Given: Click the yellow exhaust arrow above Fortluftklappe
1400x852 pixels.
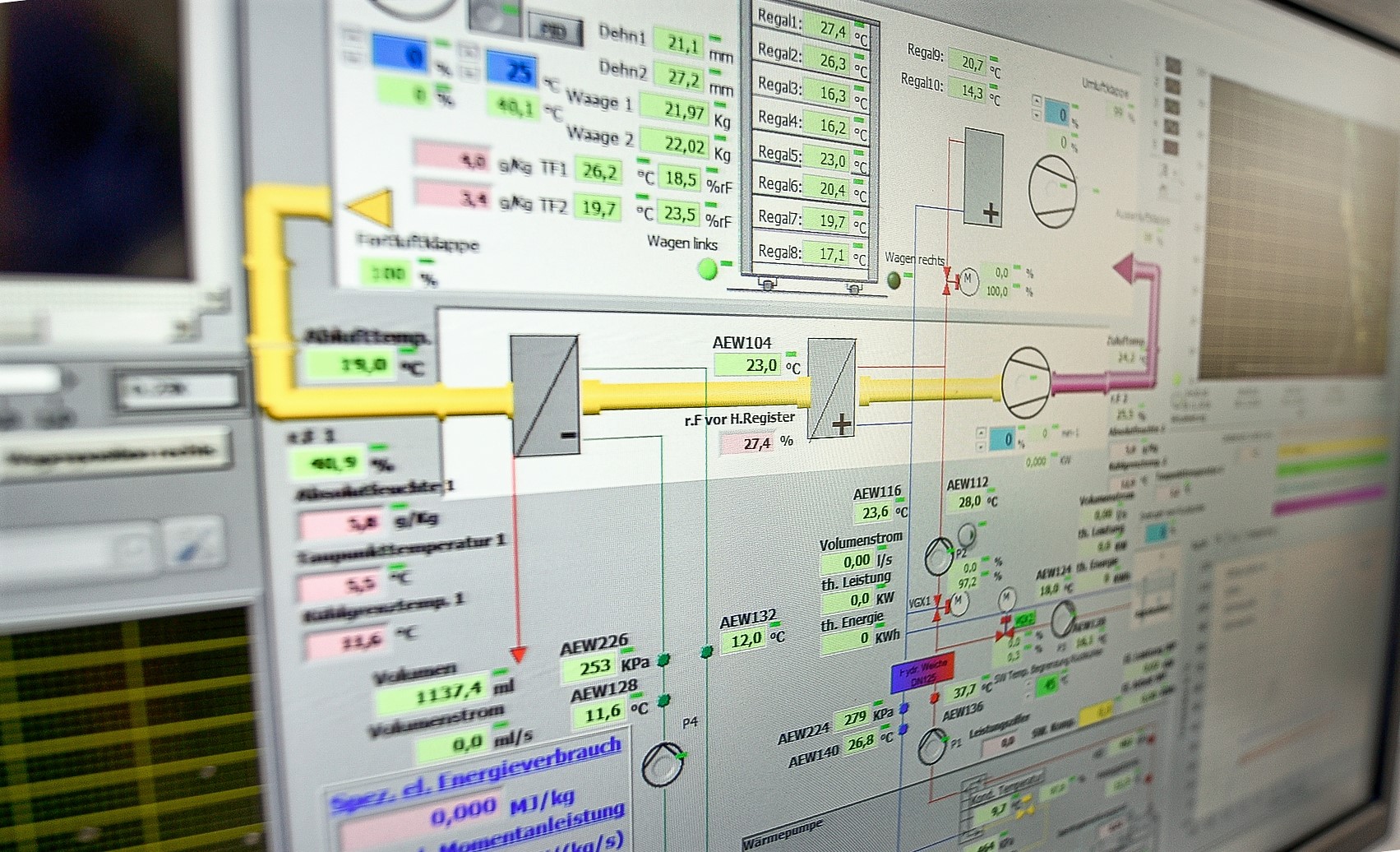Looking at the screenshot, I should point(369,209).
